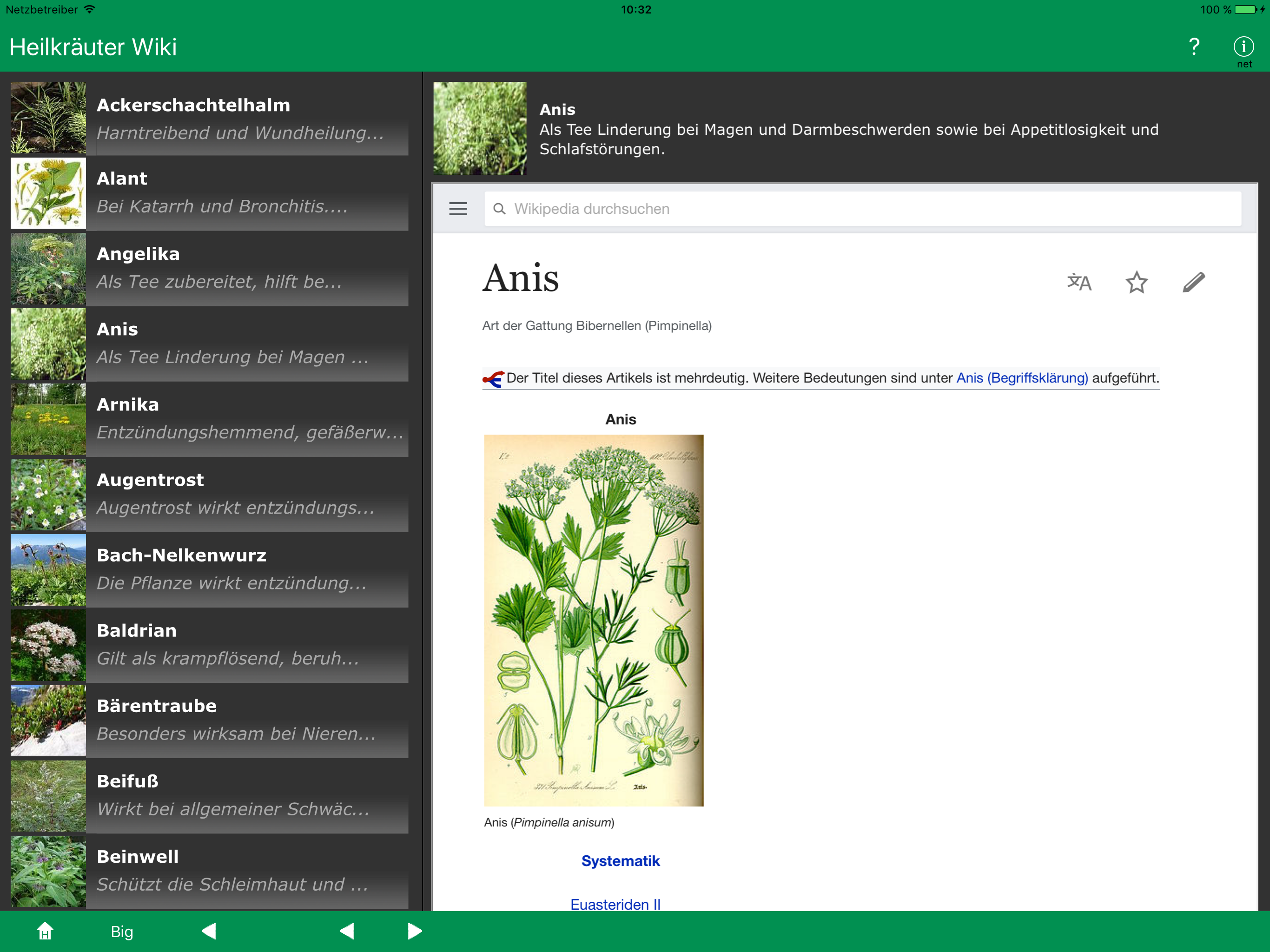
Task: Open Anis (Begriffsklärung) link
Action: coord(1021,378)
